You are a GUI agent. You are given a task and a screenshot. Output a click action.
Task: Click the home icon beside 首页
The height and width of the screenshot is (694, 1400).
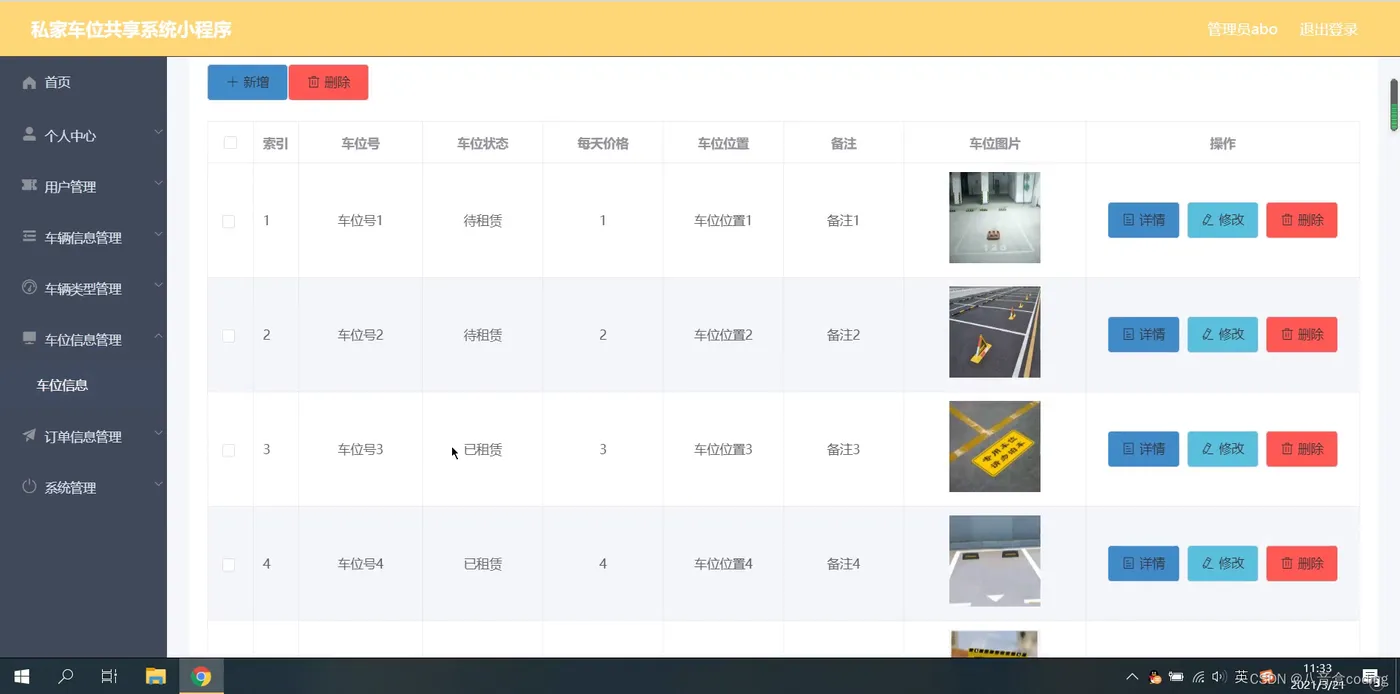(x=29, y=83)
